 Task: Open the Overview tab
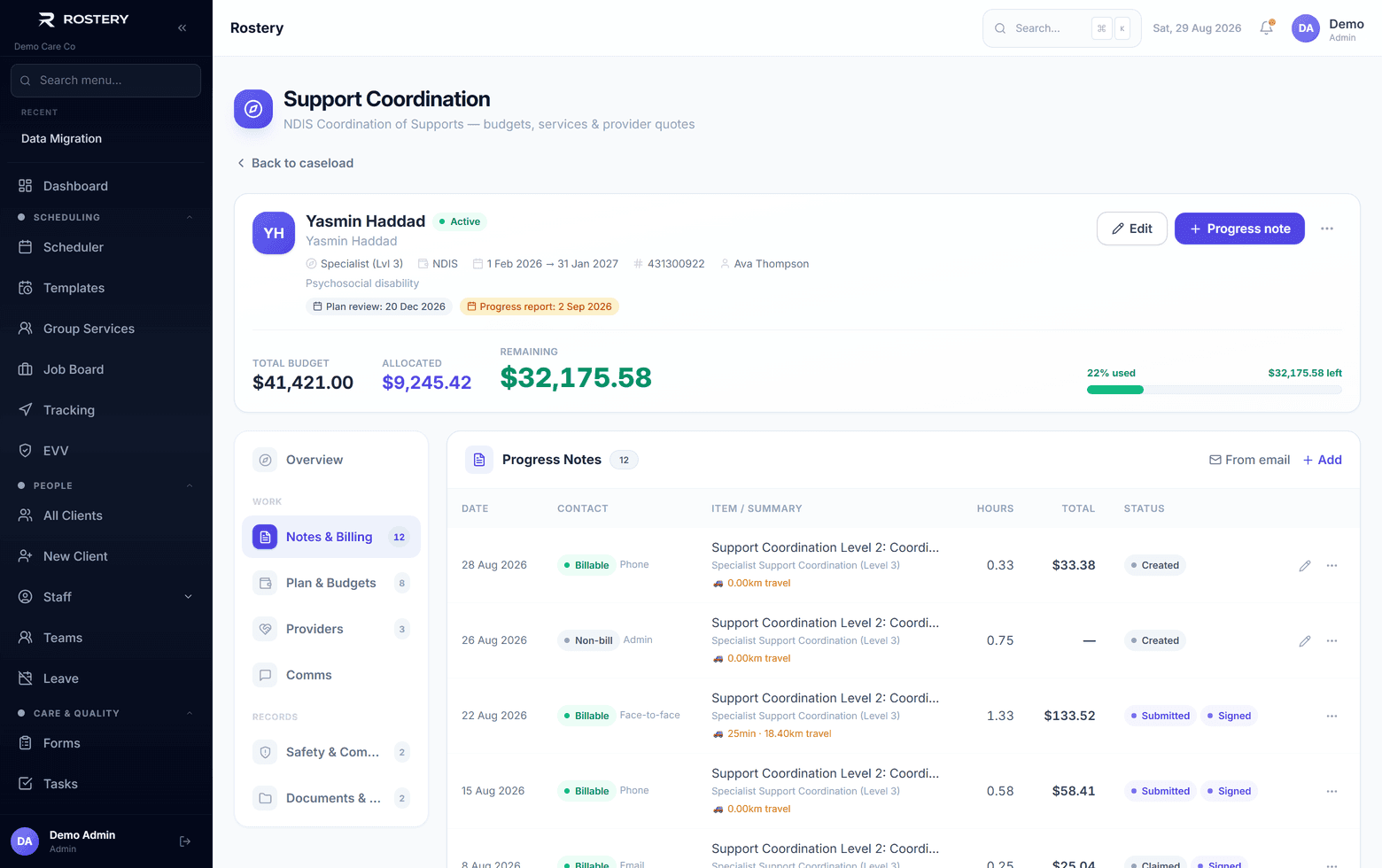(x=330, y=460)
